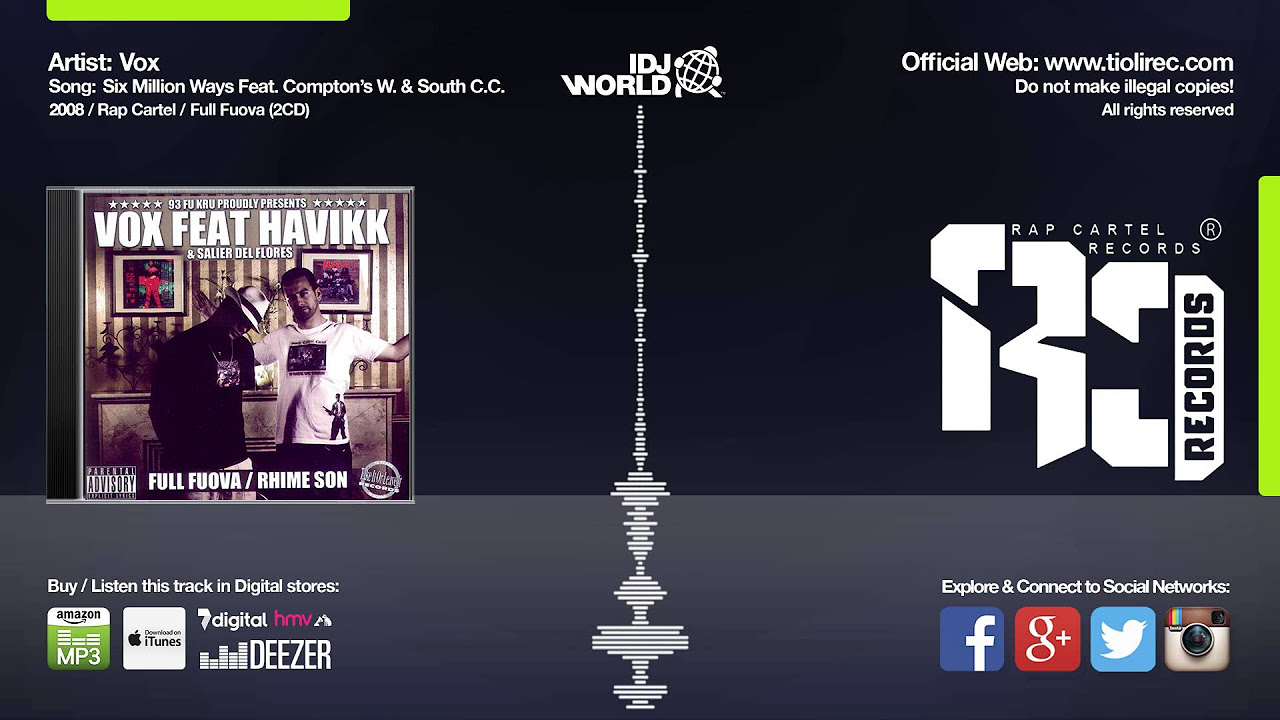Select the 2008 / Rap Cartel / Full Fuova text
This screenshot has height=720, width=1280.
pos(179,110)
